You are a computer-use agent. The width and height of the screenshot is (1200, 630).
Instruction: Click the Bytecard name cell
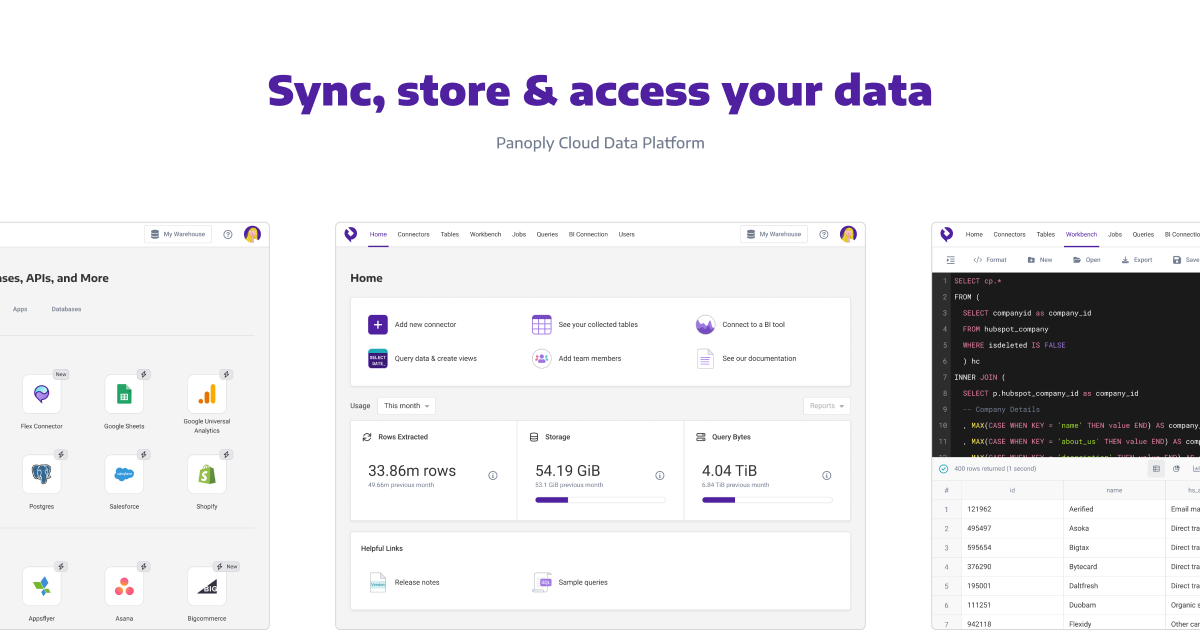coord(1114,566)
